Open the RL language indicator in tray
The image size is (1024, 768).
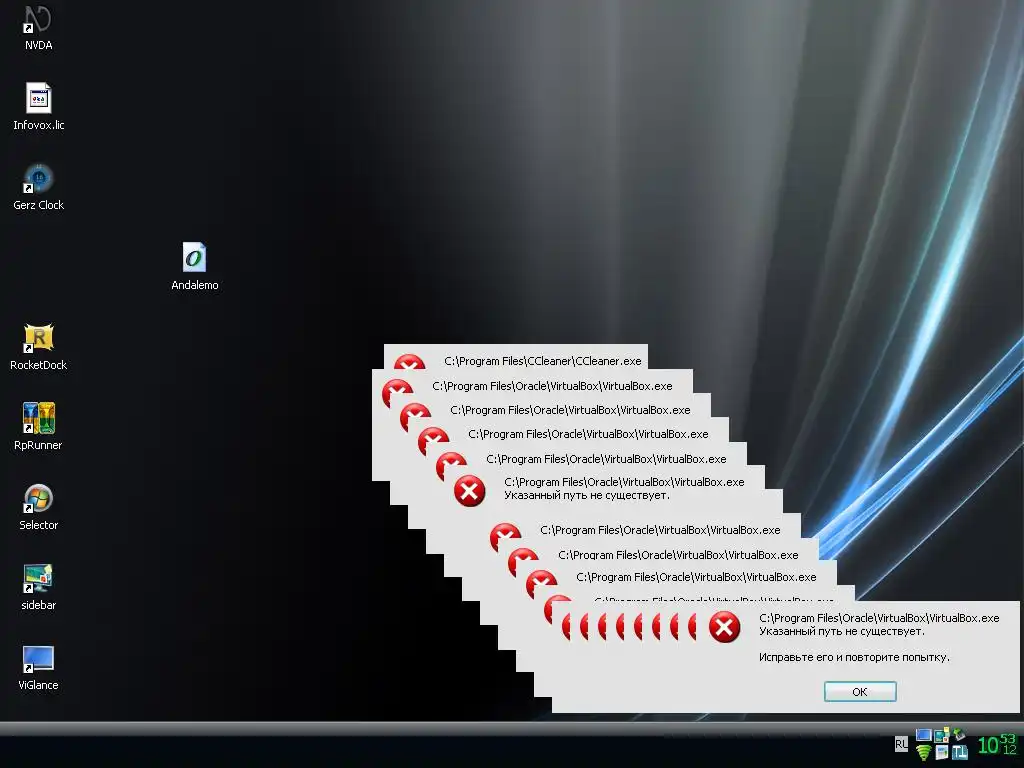point(901,744)
